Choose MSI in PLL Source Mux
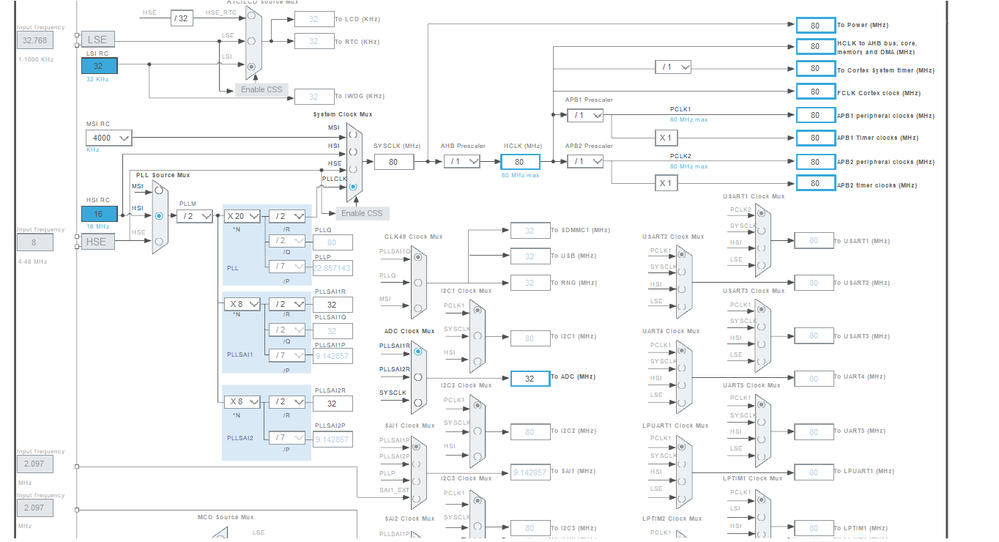The height and width of the screenshot is (542, 999). coord(159,190)
